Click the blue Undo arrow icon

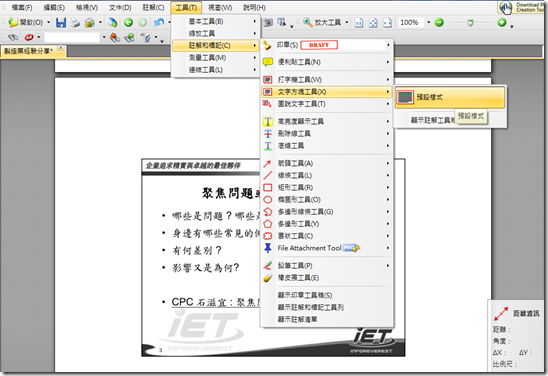pyautogui.click(x=159, y=23)
